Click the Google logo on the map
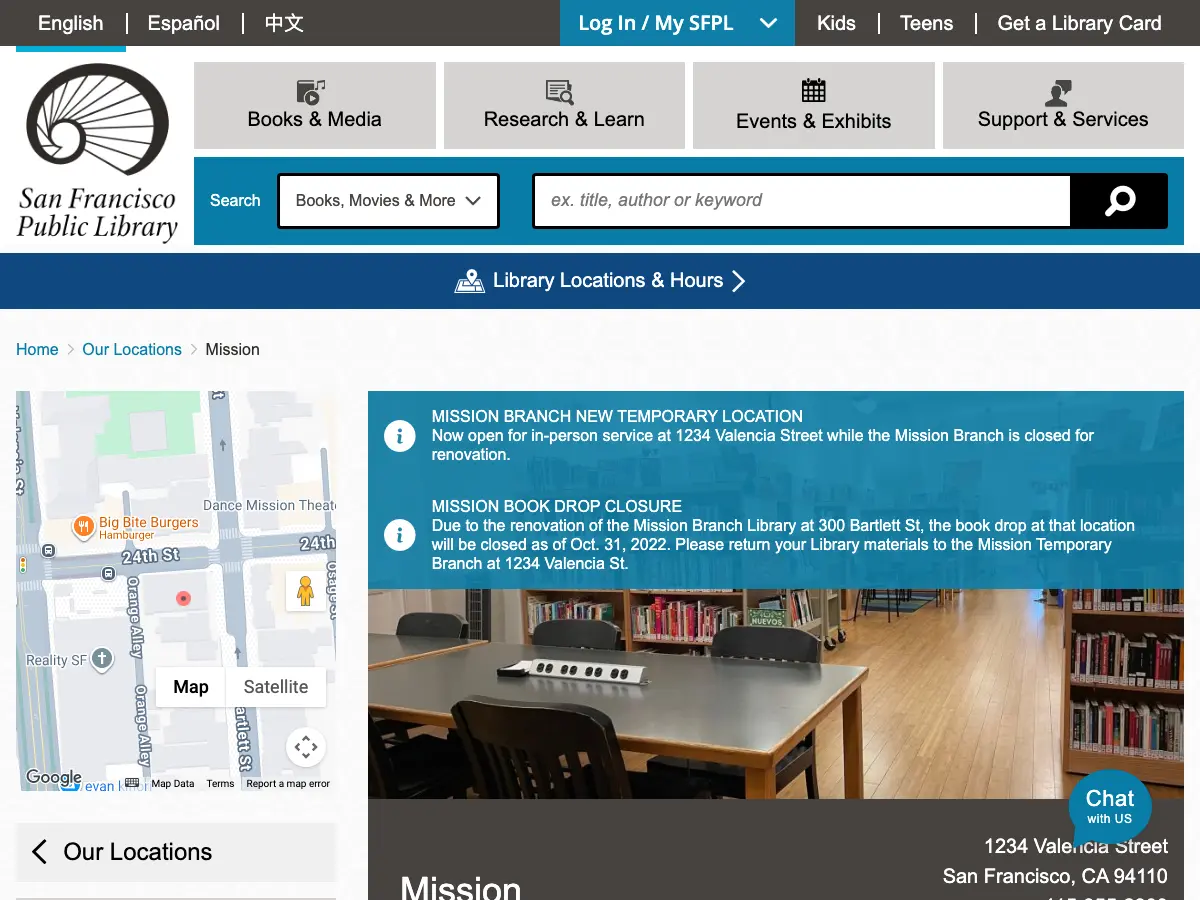 click(x=54, y=777)
